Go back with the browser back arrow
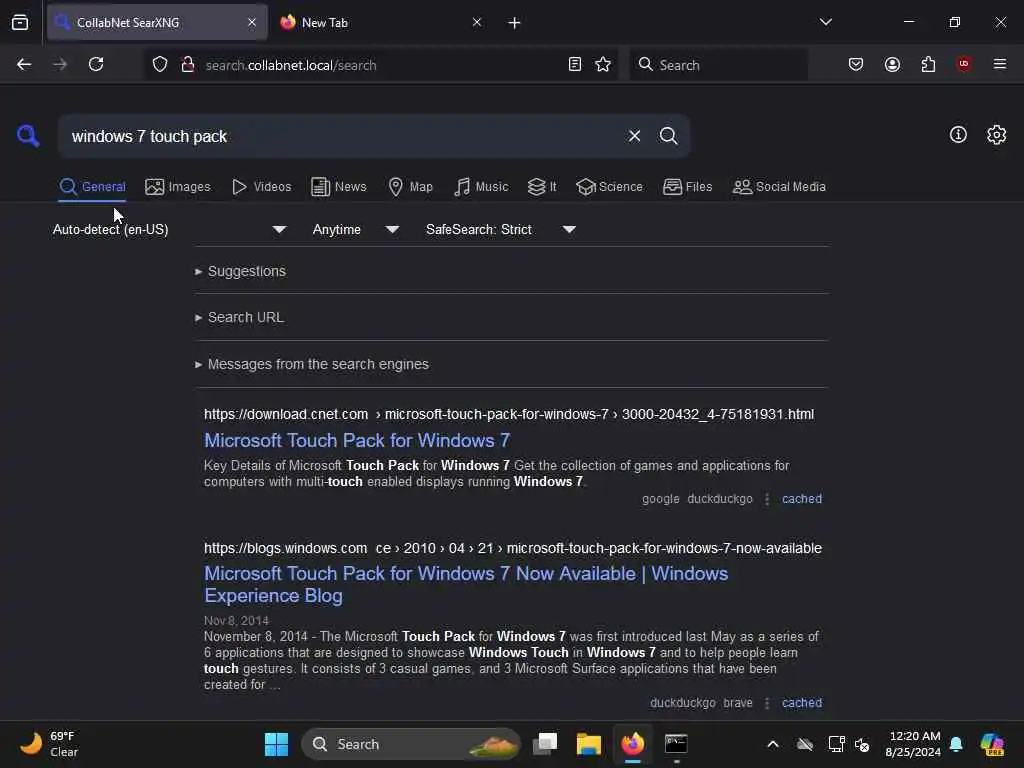1024x768 pixels. point(24,65)
